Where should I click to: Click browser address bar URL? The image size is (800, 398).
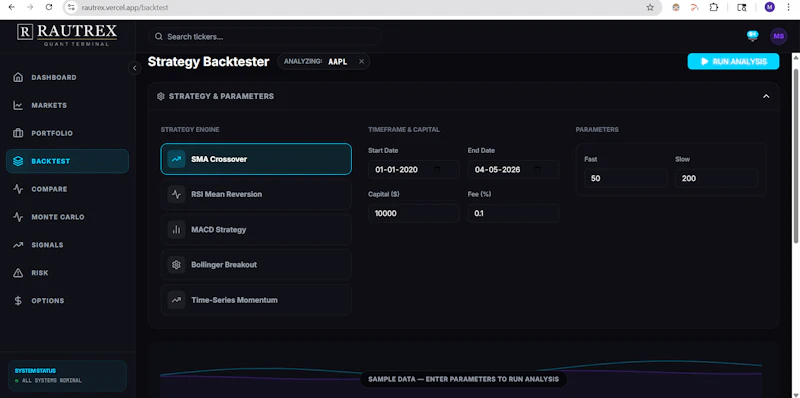click(125, 8)
